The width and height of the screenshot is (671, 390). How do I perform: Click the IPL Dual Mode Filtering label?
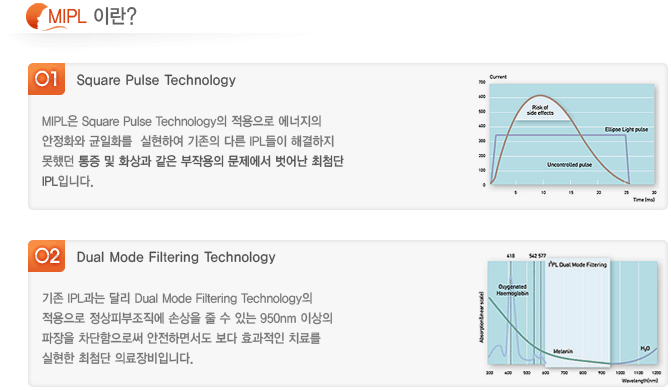[x=578, y=265]
